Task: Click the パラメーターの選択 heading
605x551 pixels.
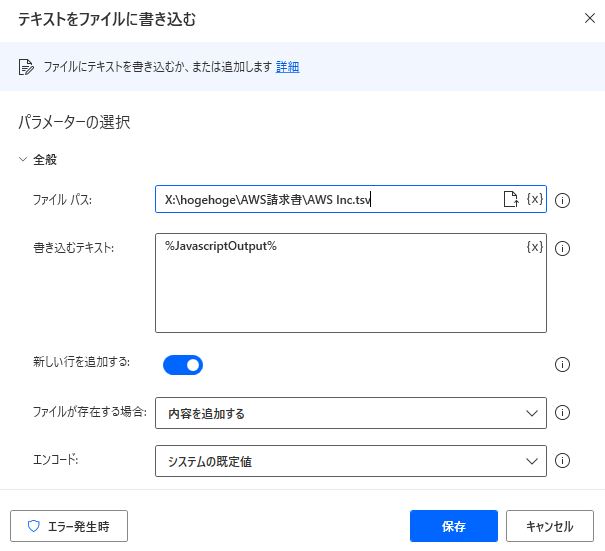Action: click(x=74, y=122)
